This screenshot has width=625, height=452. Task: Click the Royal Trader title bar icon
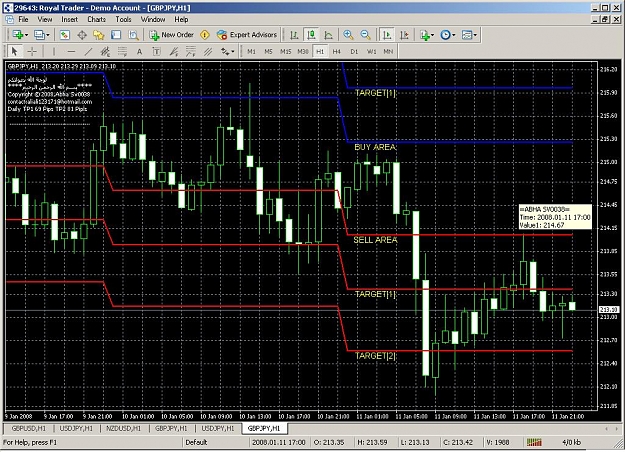pos(8,8)
